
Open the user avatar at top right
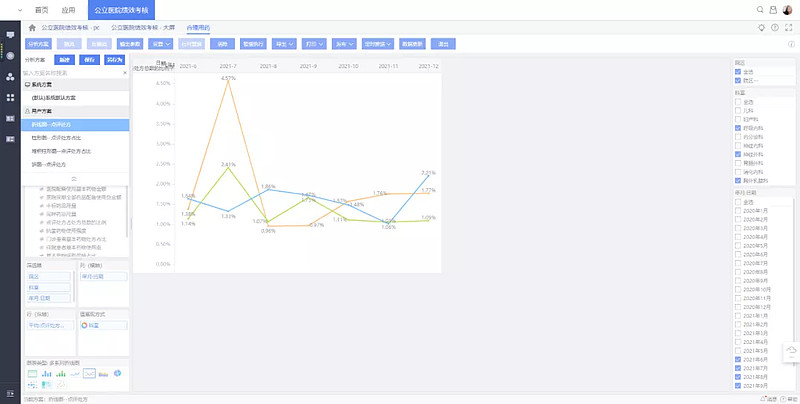788,10
